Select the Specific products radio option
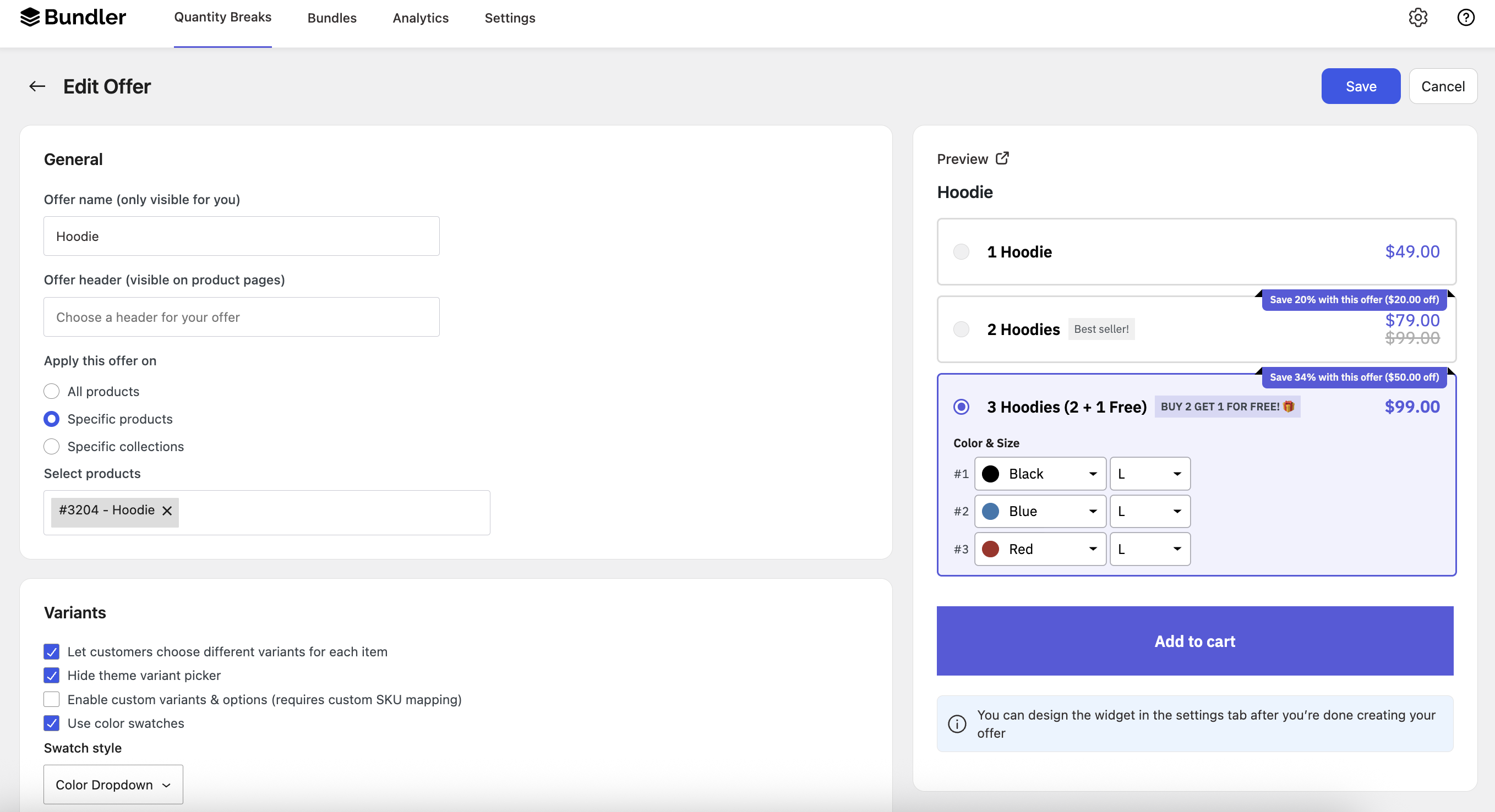The height and width of the screenshot is (812, 1495). pyautogui.click(x=52, y=419)
